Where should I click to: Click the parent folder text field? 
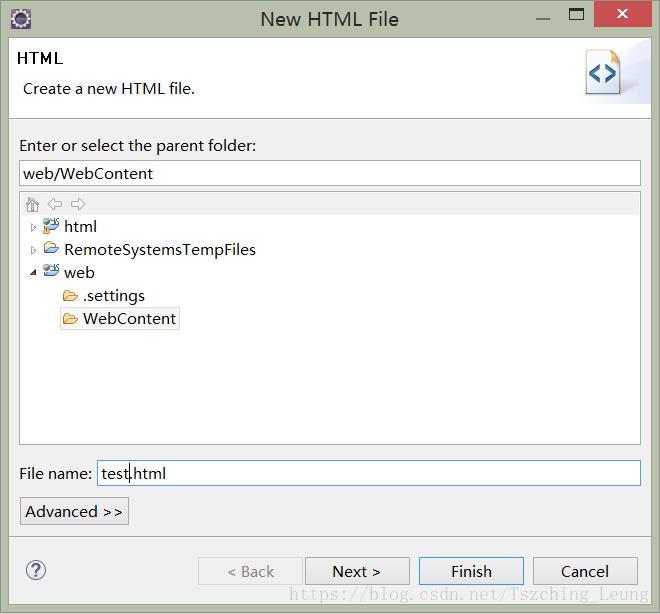pyautogui.click(x=330, y=173)
